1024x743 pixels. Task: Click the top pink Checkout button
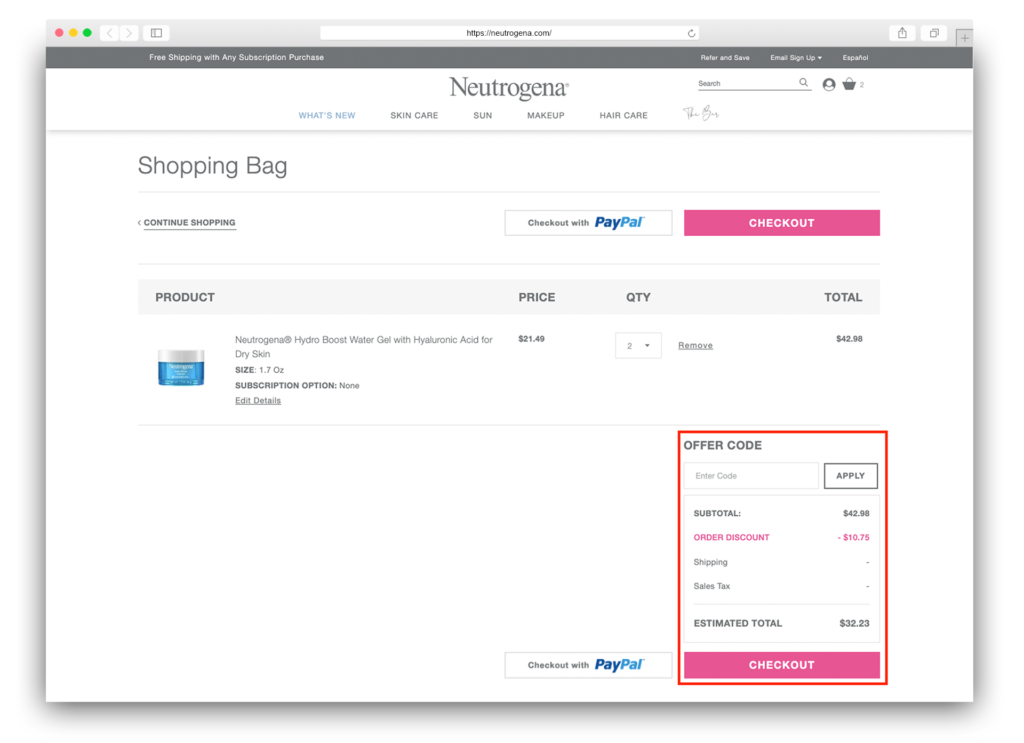coord(782,223)
